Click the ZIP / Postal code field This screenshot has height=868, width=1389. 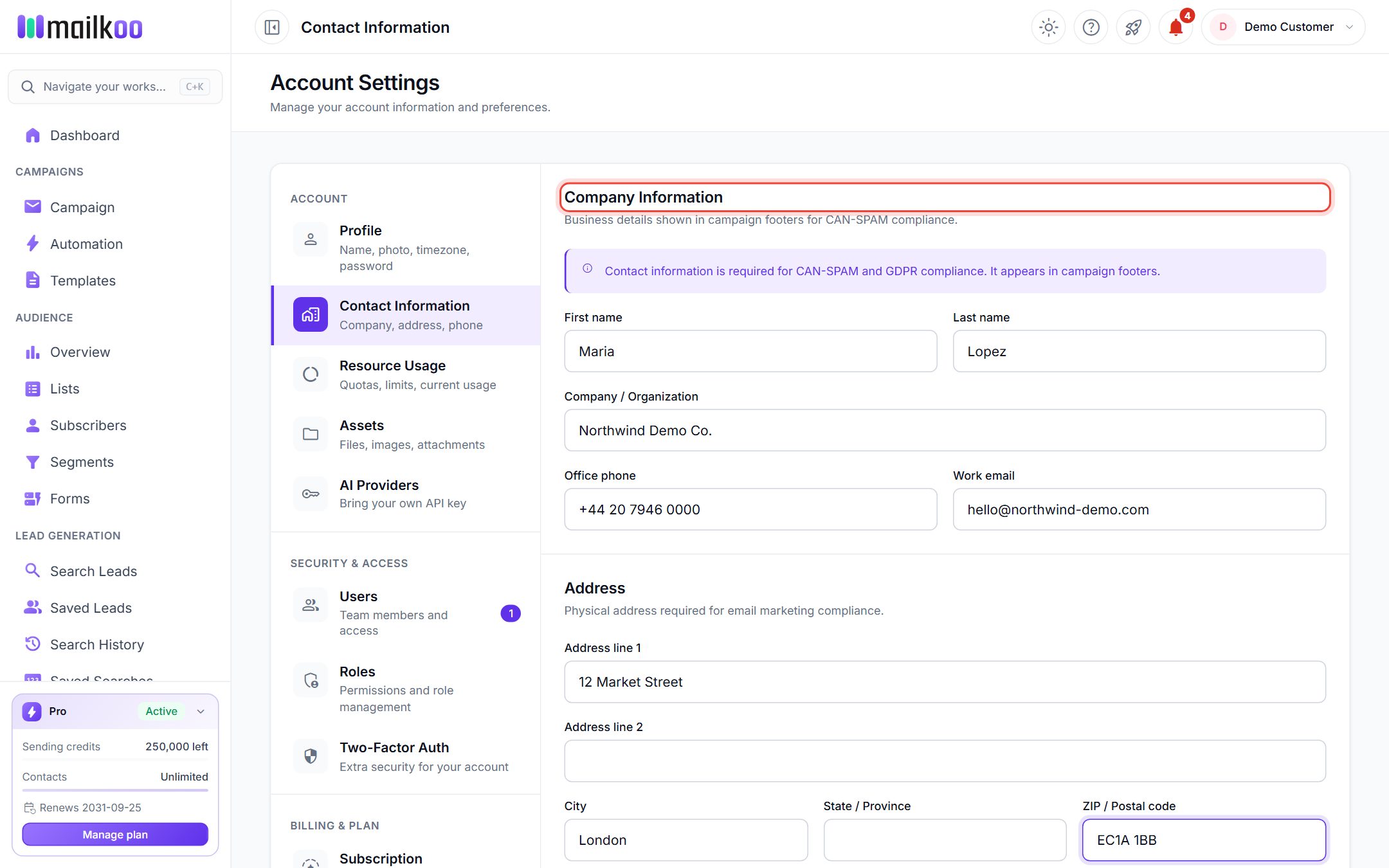click(x=1204, y=840)
